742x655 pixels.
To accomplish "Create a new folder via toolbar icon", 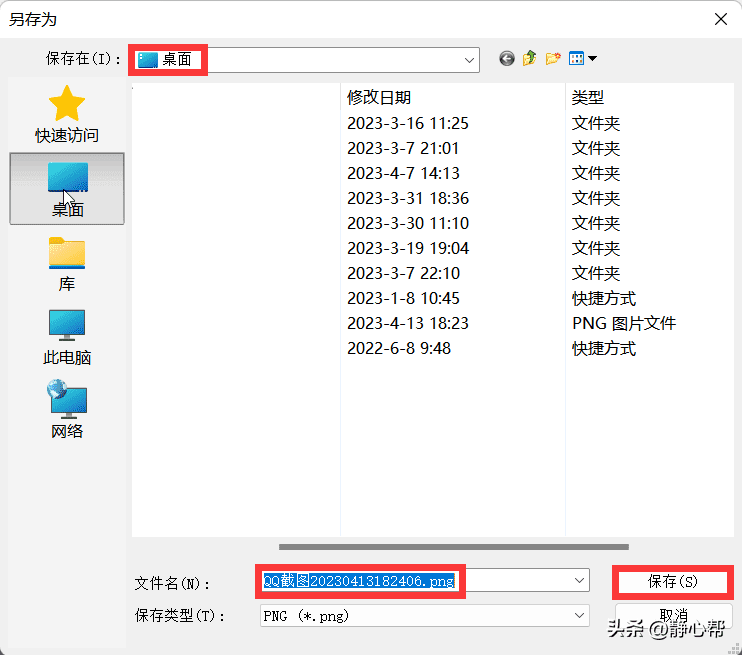I will (x=553, y=59).
